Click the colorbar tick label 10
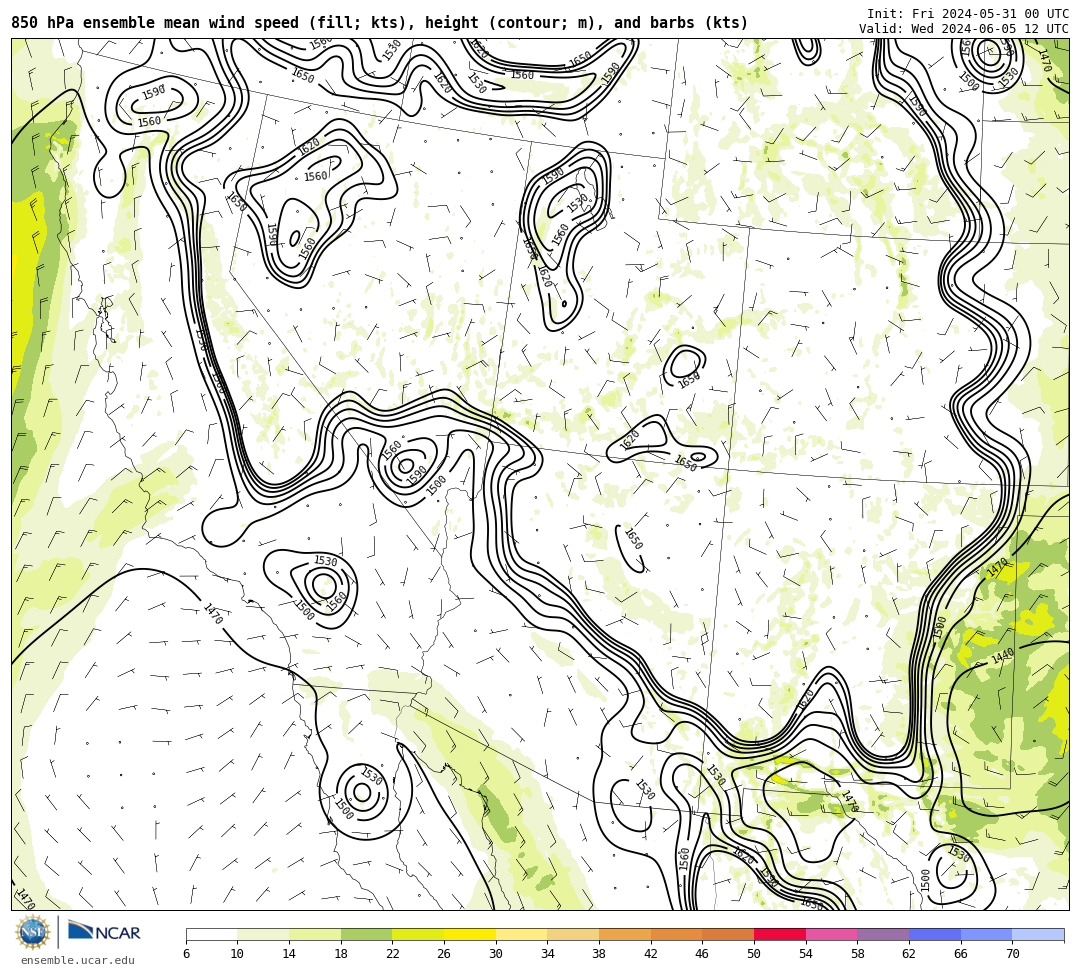1080x973 pixels. point(238,954)
